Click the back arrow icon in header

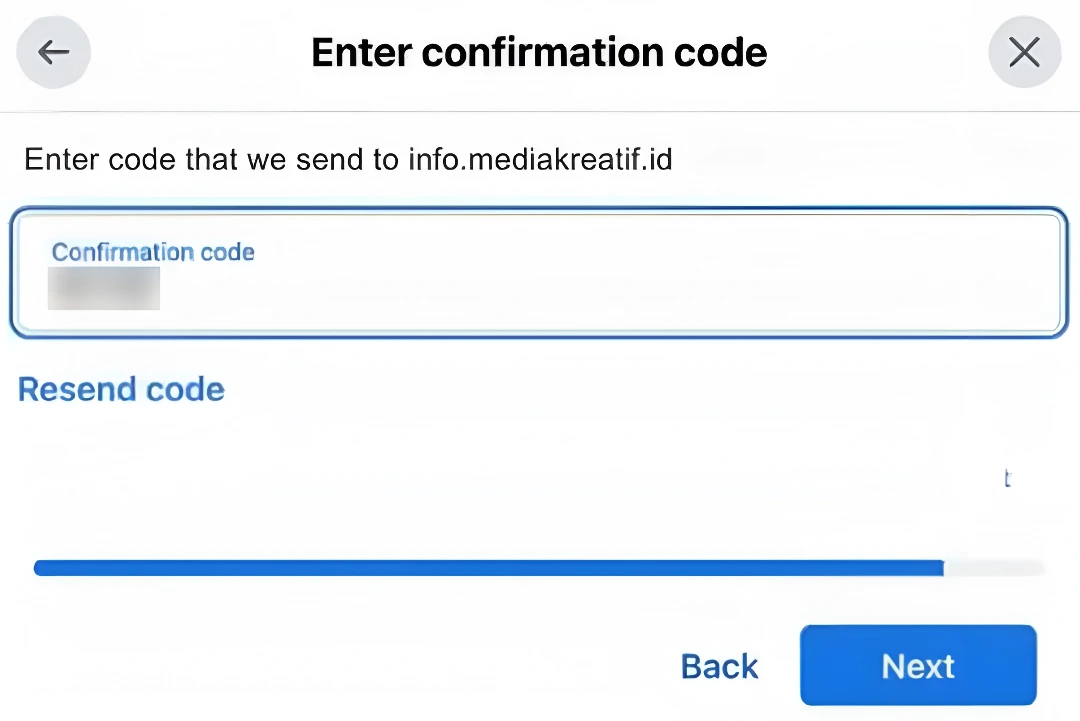pos(53,52)
